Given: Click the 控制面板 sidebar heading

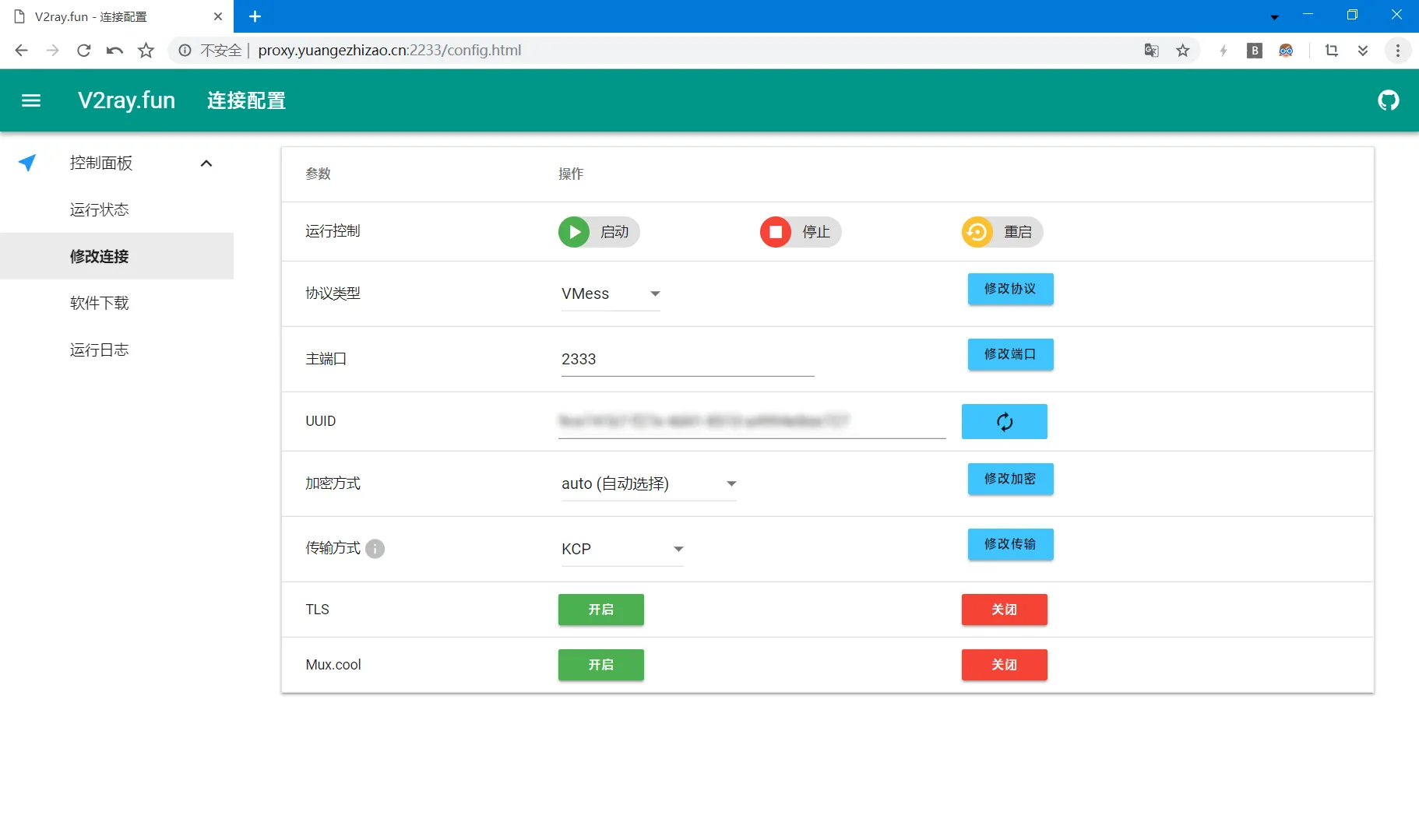Looking at the screenshot, I should tap(101, 163).
